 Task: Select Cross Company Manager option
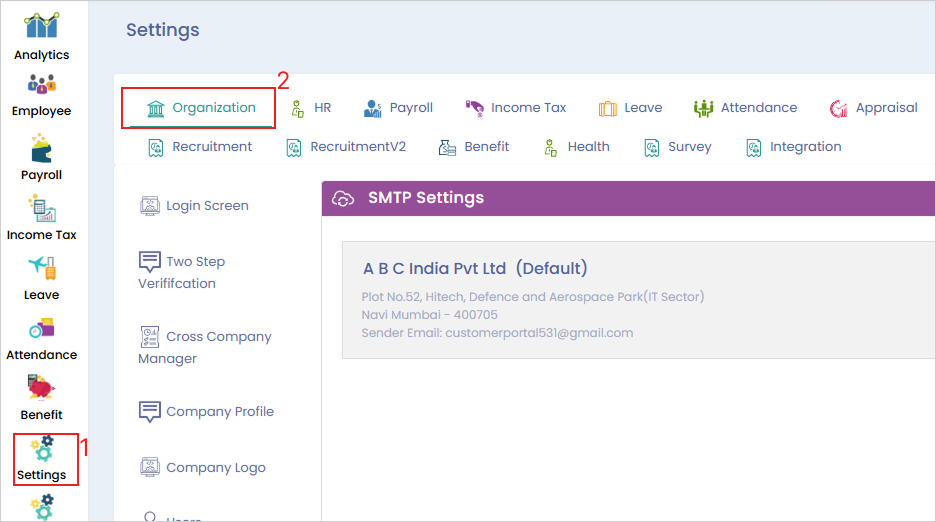[205, 347]
